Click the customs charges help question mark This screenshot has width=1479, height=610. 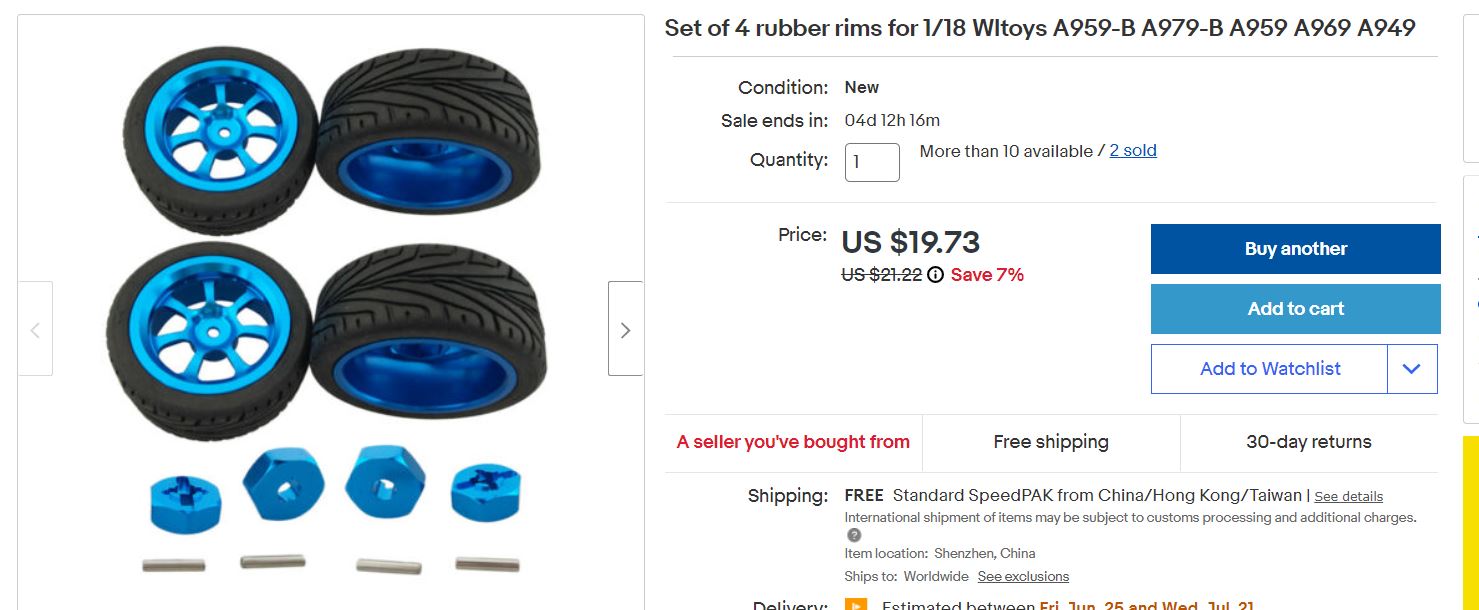tap(854, 535)
